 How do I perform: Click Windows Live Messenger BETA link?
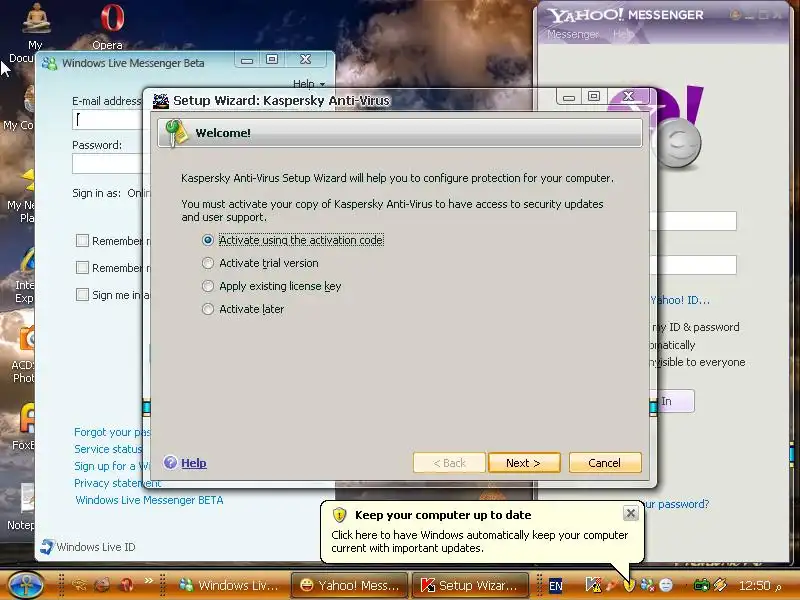pos(149,500)
